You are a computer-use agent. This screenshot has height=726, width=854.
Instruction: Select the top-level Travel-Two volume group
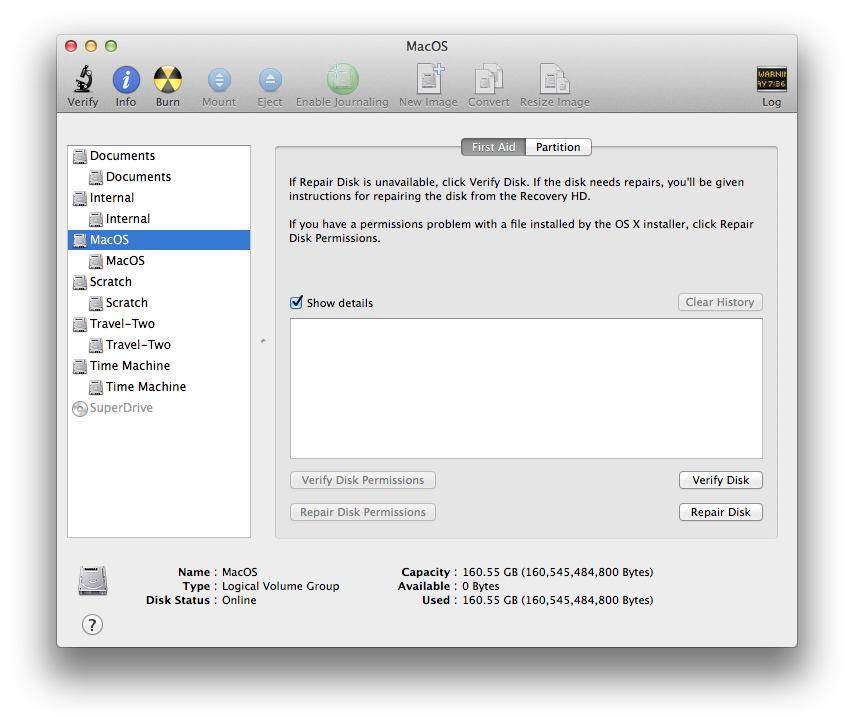tap(159, 324)
